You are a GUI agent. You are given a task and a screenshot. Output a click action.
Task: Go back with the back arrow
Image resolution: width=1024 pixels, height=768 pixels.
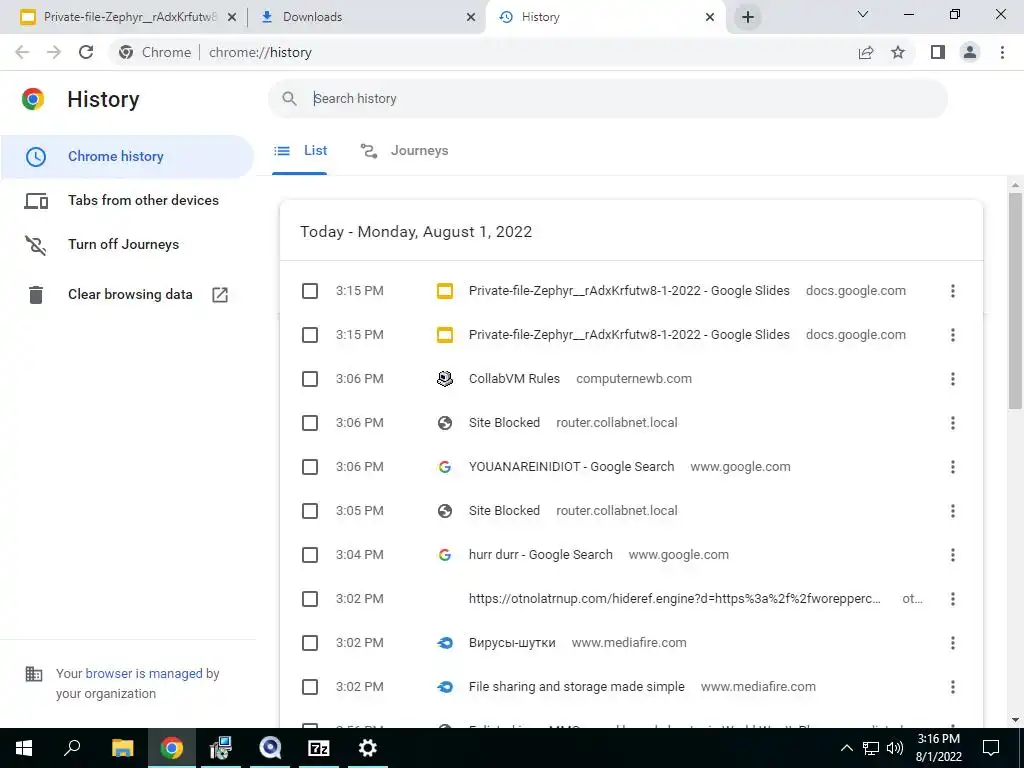22,52
